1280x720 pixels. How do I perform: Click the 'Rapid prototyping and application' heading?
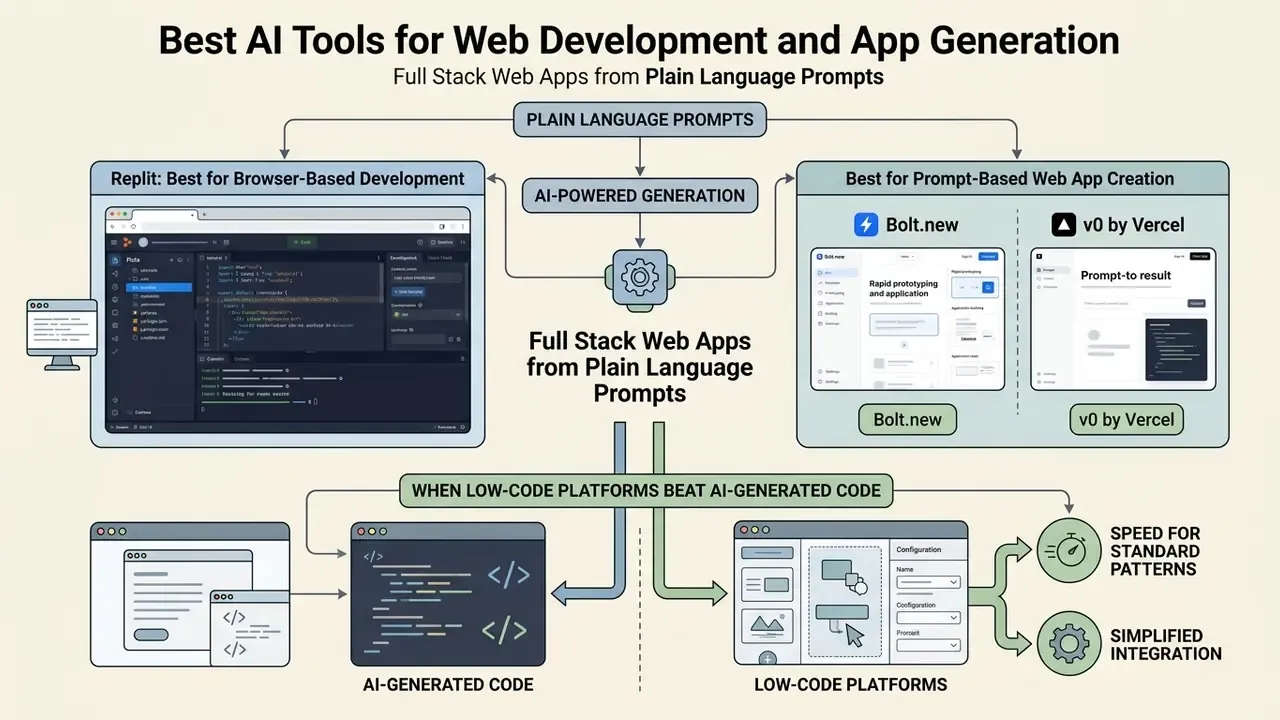(904, 288)
